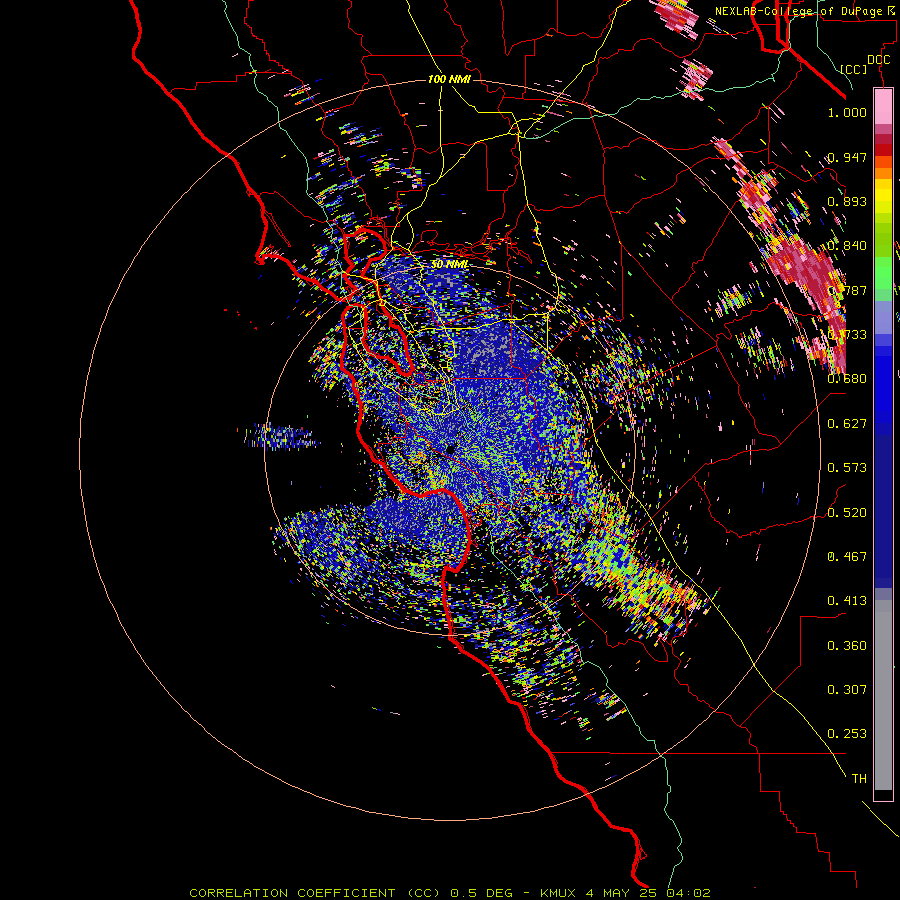Select the 0.253 scale value

click(847, 734)
